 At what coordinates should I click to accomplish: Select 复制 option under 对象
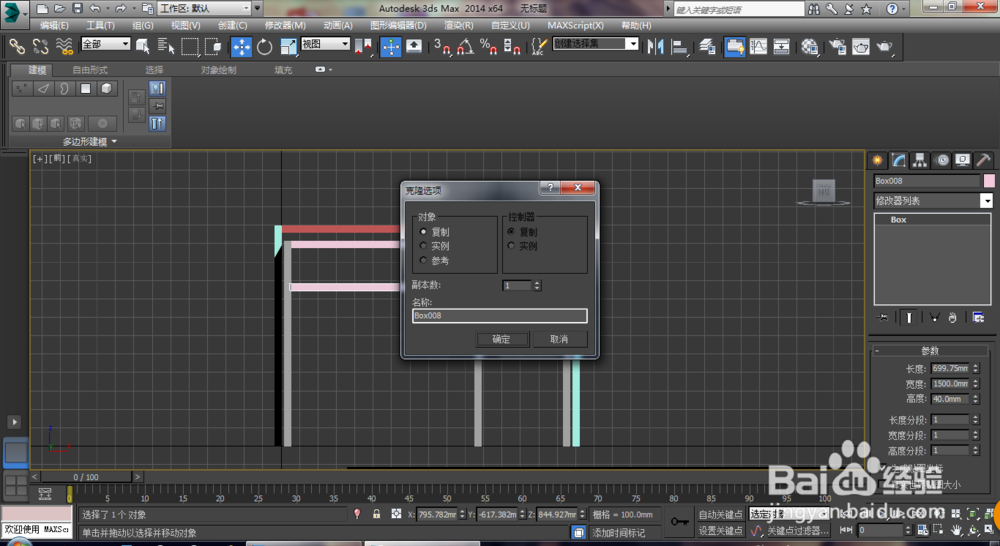(423, 232)
